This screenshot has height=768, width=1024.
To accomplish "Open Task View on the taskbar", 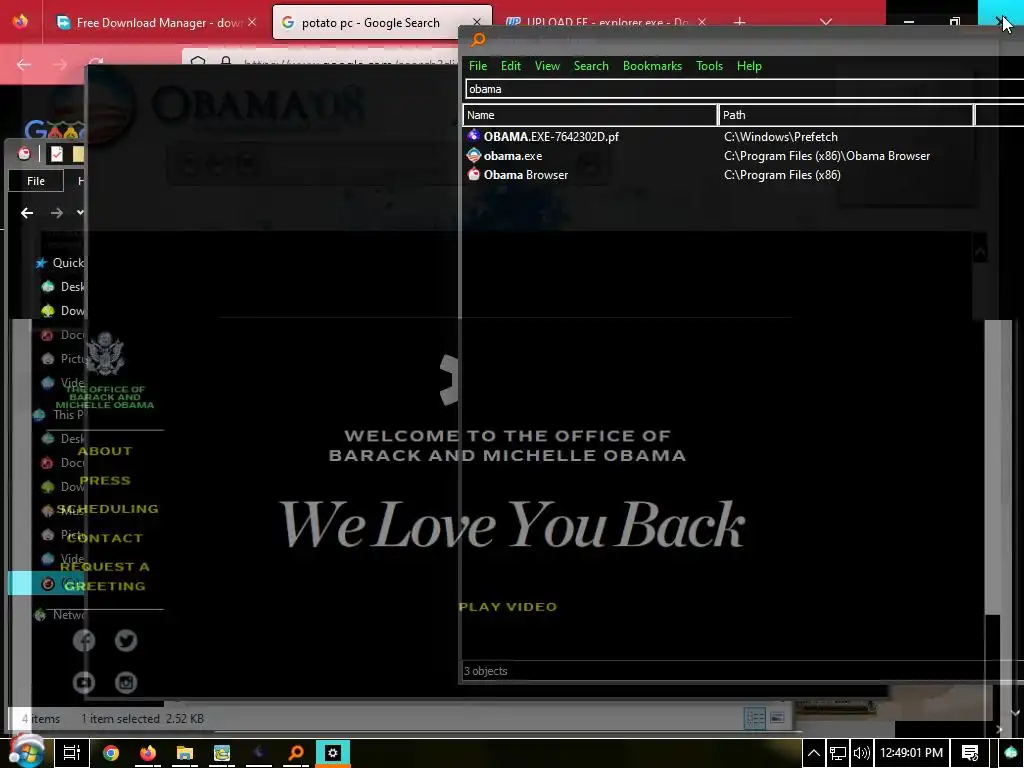I will [x=71, y=753].
